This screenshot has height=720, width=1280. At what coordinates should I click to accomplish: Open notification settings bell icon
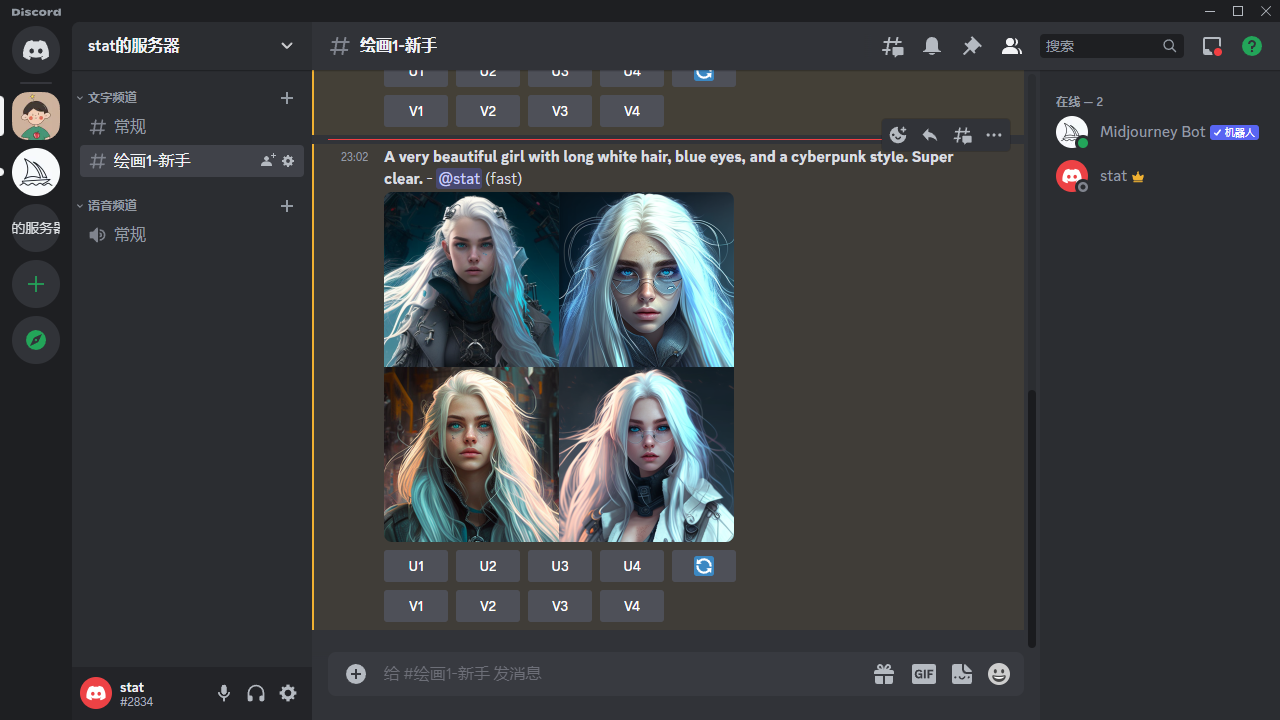point(932,46)
